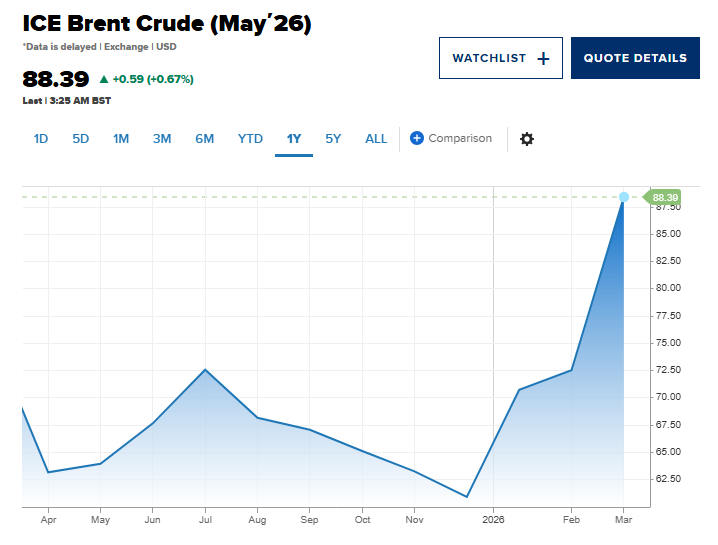Show year-to-date YTD range
The height and width of the screenshot is (545, 718).
pyautogui.click(x=250, y=139)
